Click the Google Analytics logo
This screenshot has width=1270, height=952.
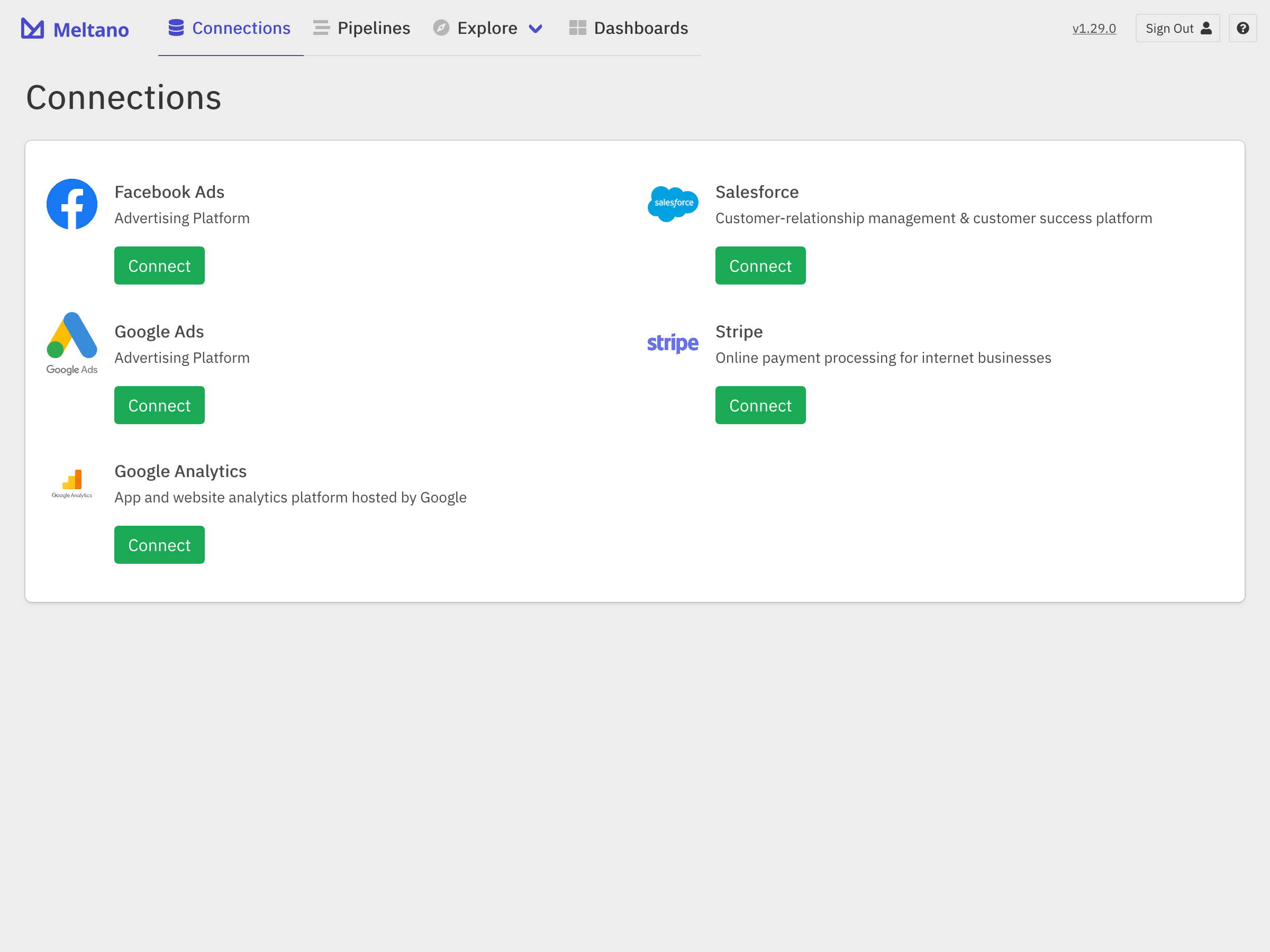(x=72, y=482)
